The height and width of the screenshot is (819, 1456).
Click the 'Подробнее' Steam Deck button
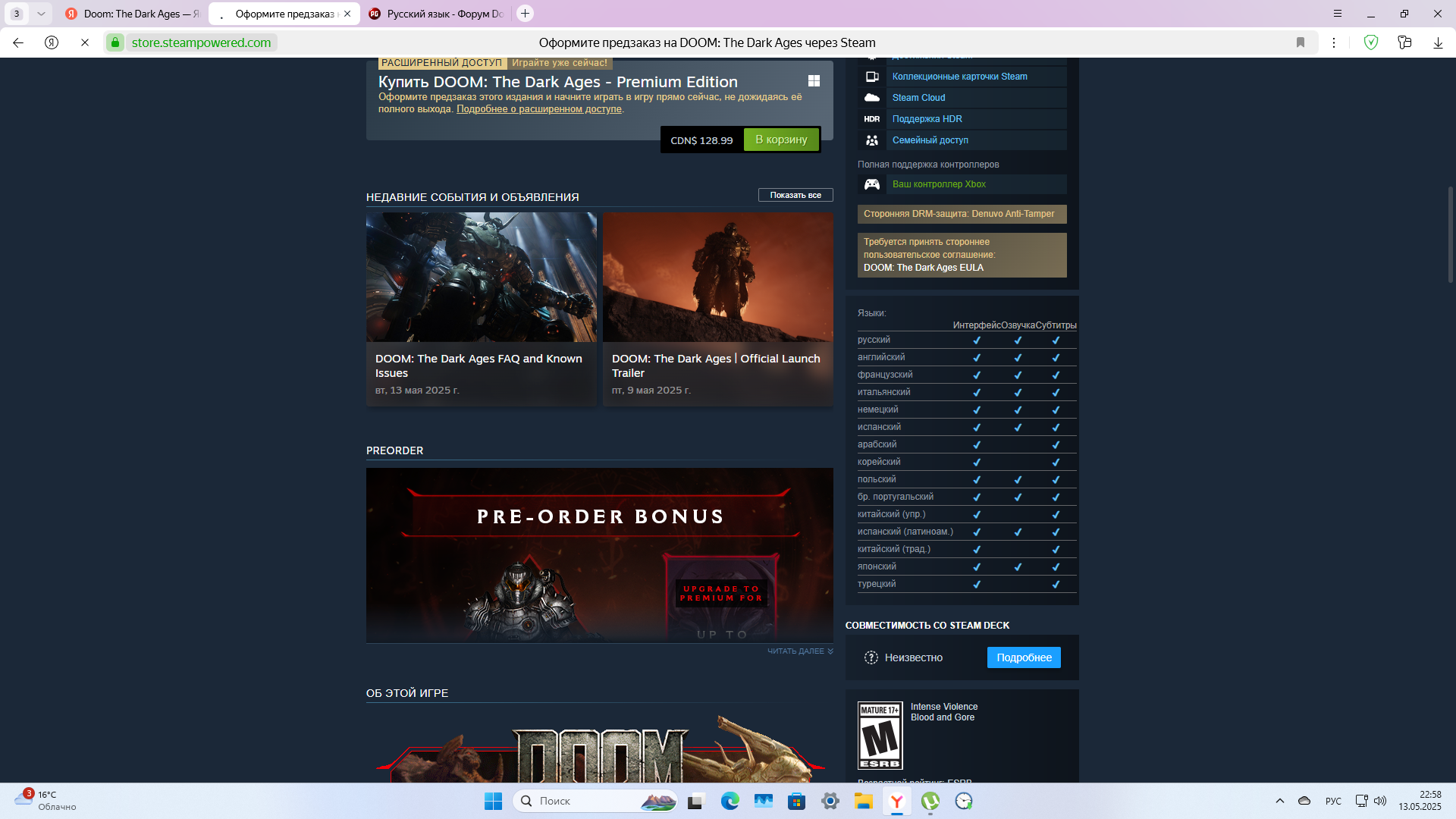1024,657
